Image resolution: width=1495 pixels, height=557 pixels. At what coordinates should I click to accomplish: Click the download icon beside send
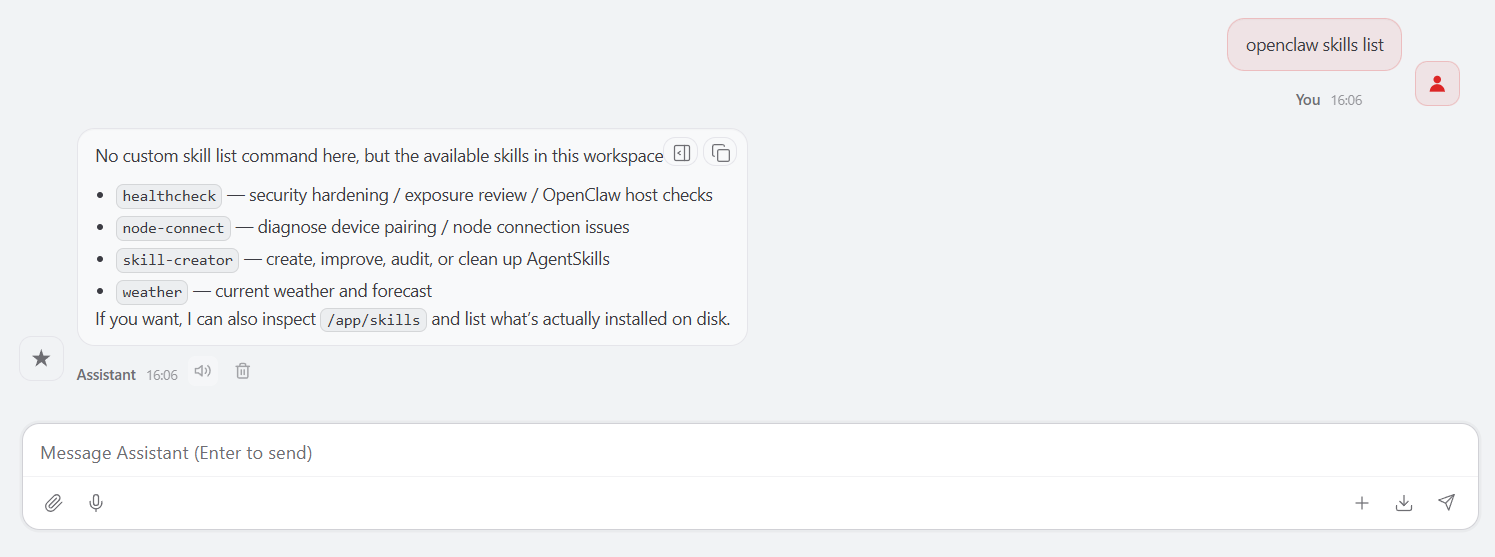coord(1404,503)
